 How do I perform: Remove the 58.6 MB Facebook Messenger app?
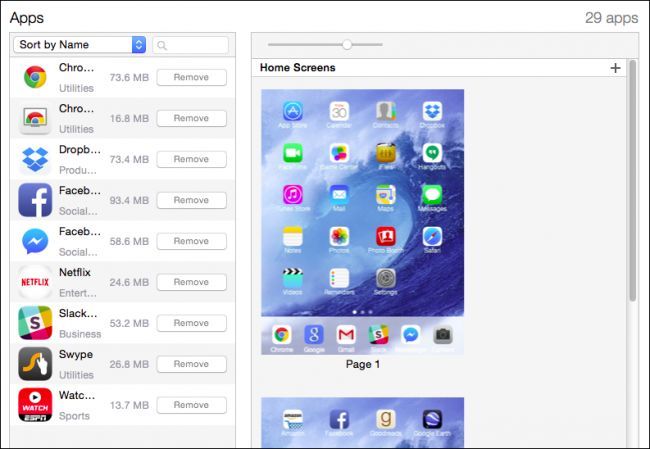[192, 241]
